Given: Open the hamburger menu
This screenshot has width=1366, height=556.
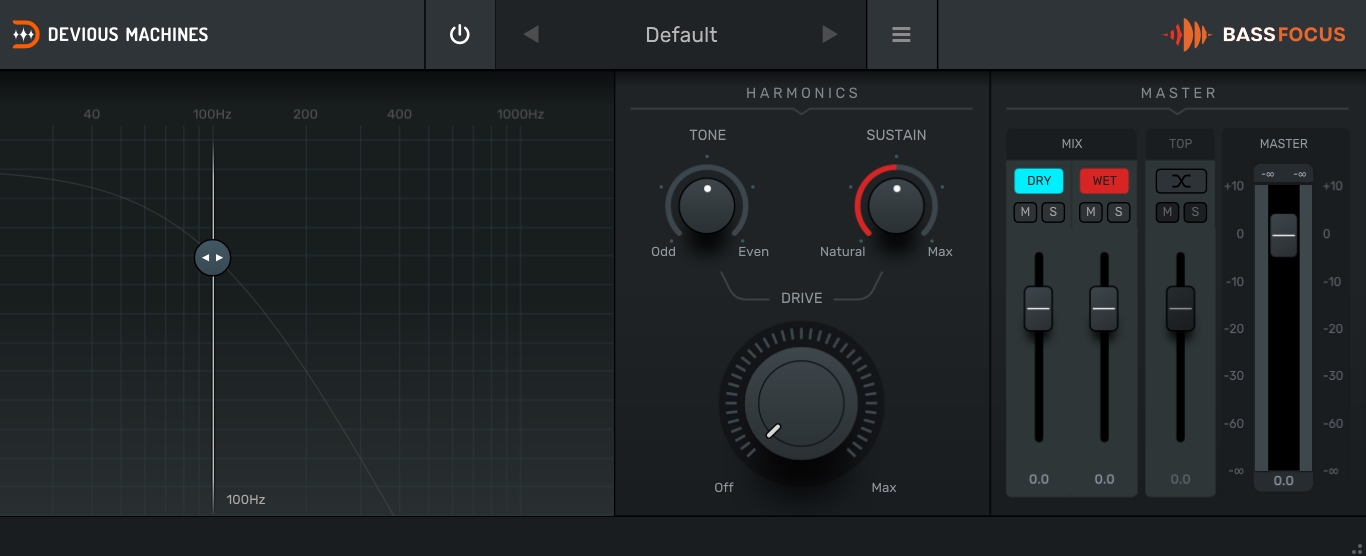Looking at the screenshot, I should click(x=901, y=34).
